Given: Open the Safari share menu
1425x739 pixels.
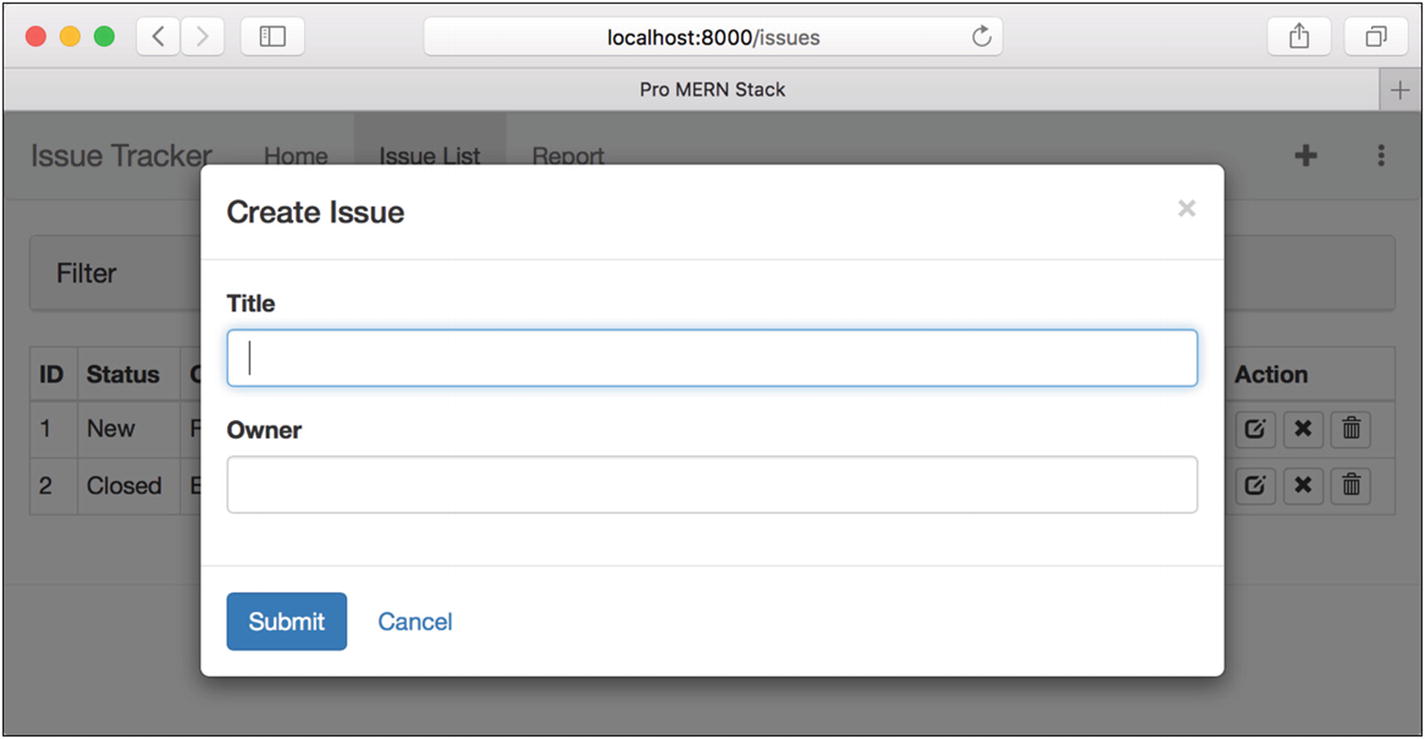Looking at the screenshot, I should (1298, 37).
